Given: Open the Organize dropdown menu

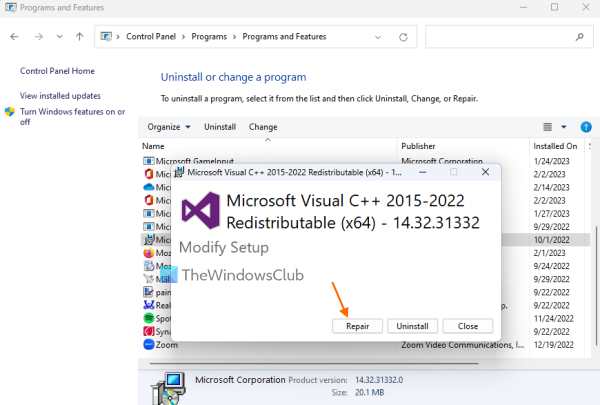Looking at the screenshot, I should point(169,127).
